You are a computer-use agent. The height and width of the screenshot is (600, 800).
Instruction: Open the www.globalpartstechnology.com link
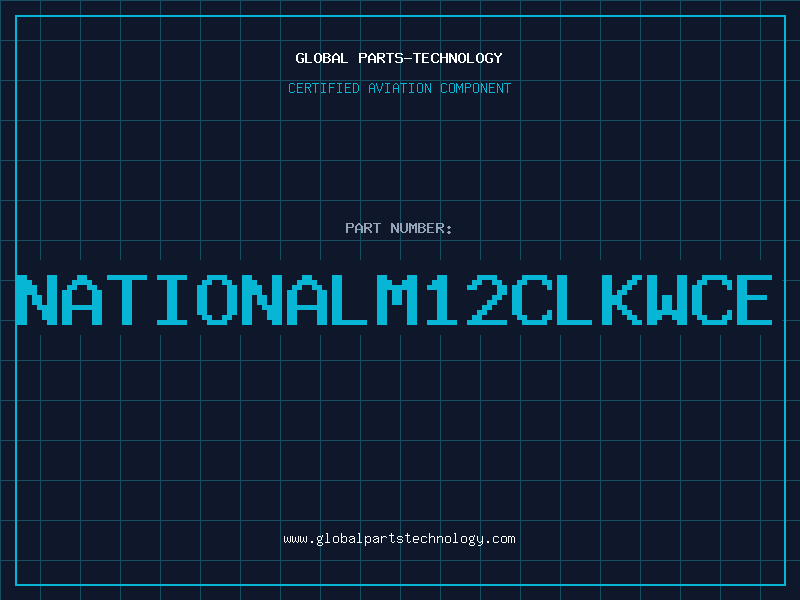tap(399, 539)
